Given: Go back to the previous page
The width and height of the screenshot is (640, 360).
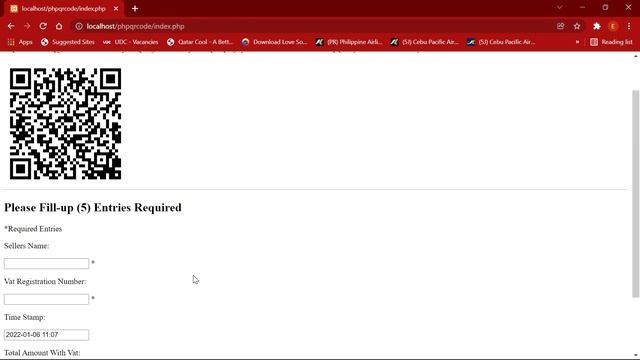Looking at the screenshot, I should 11,26.
